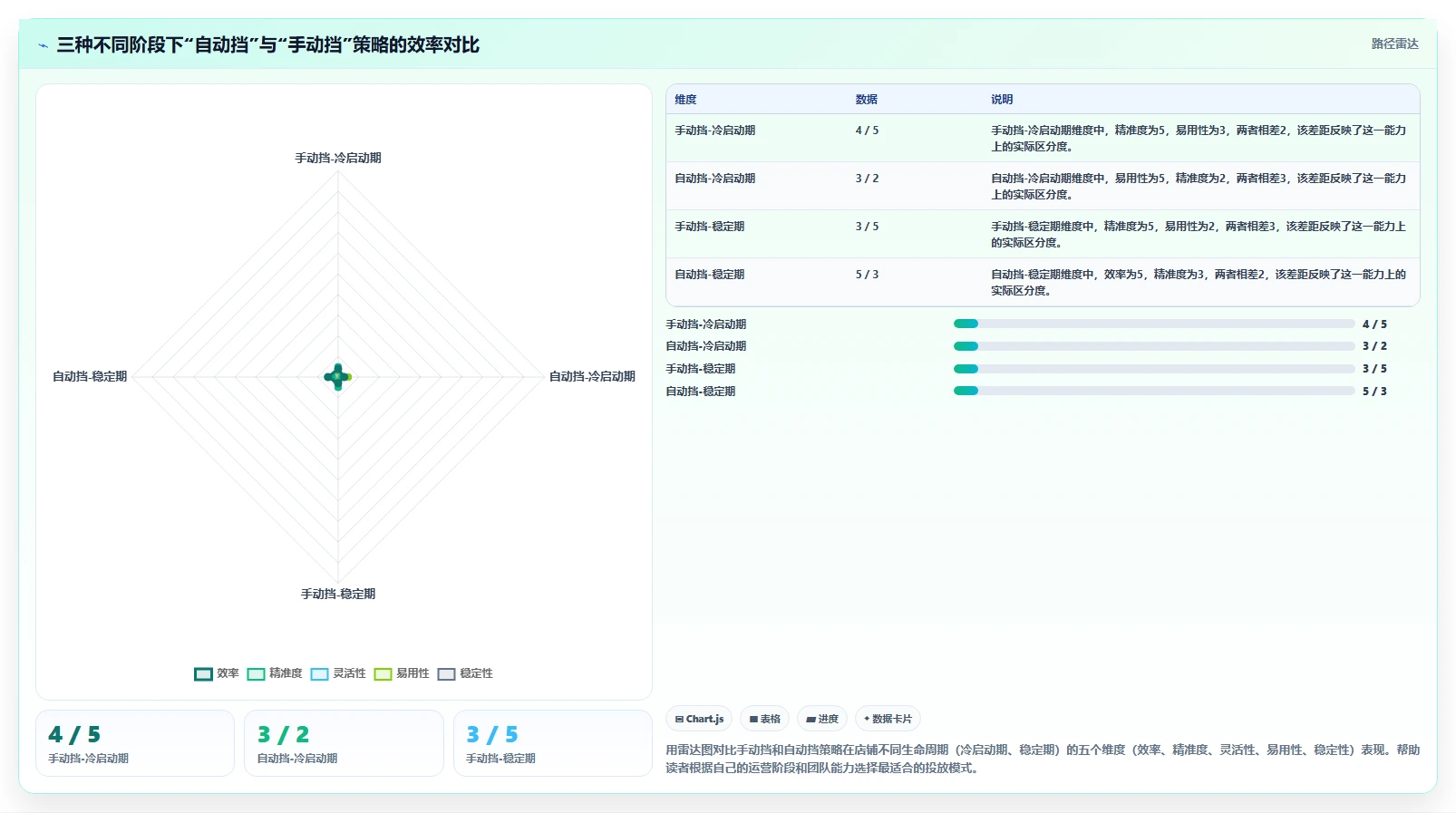Click the 自动挡-冷启动期 progress bar
This screenshot has height=813, width=1456.
pos(1154,346)
